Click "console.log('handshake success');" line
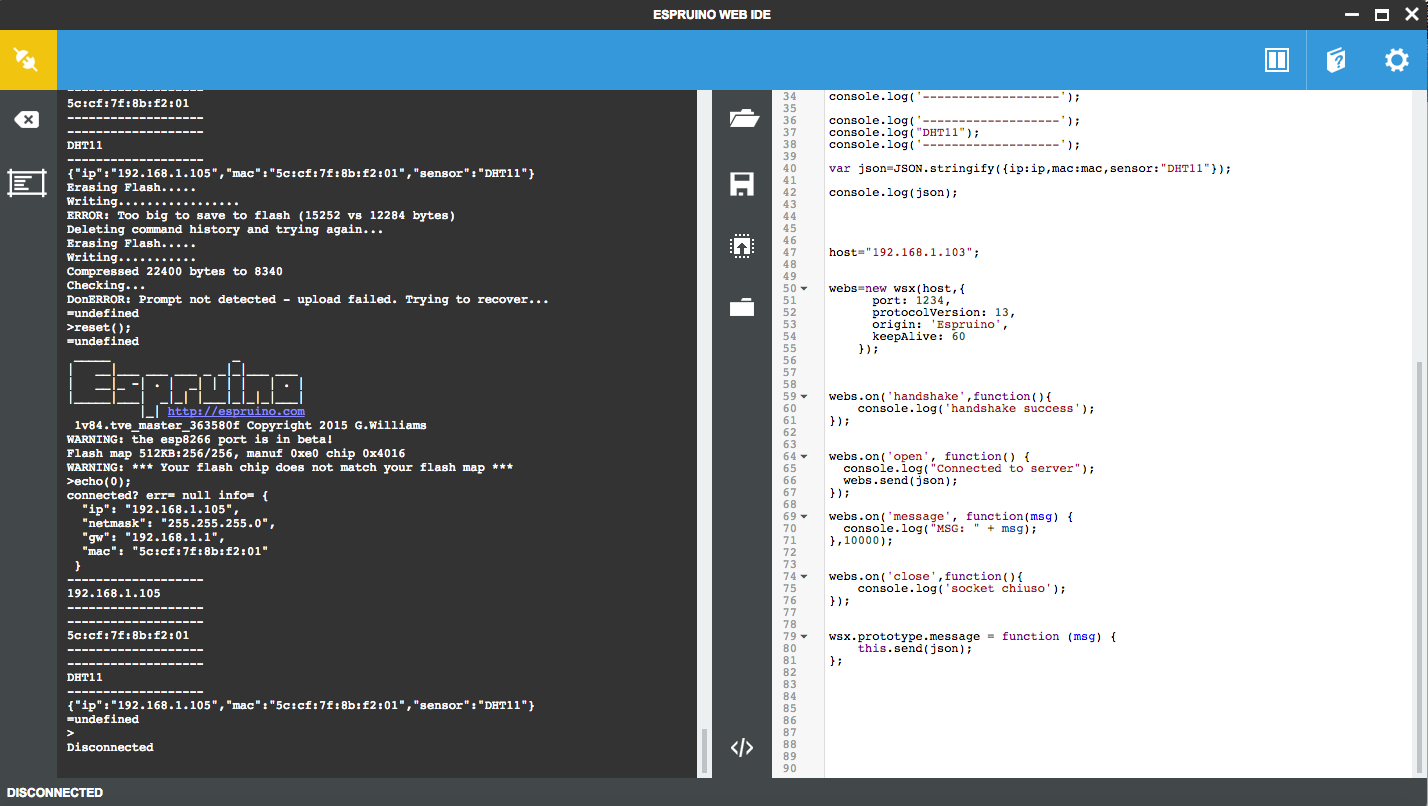 tap(976, 409)
